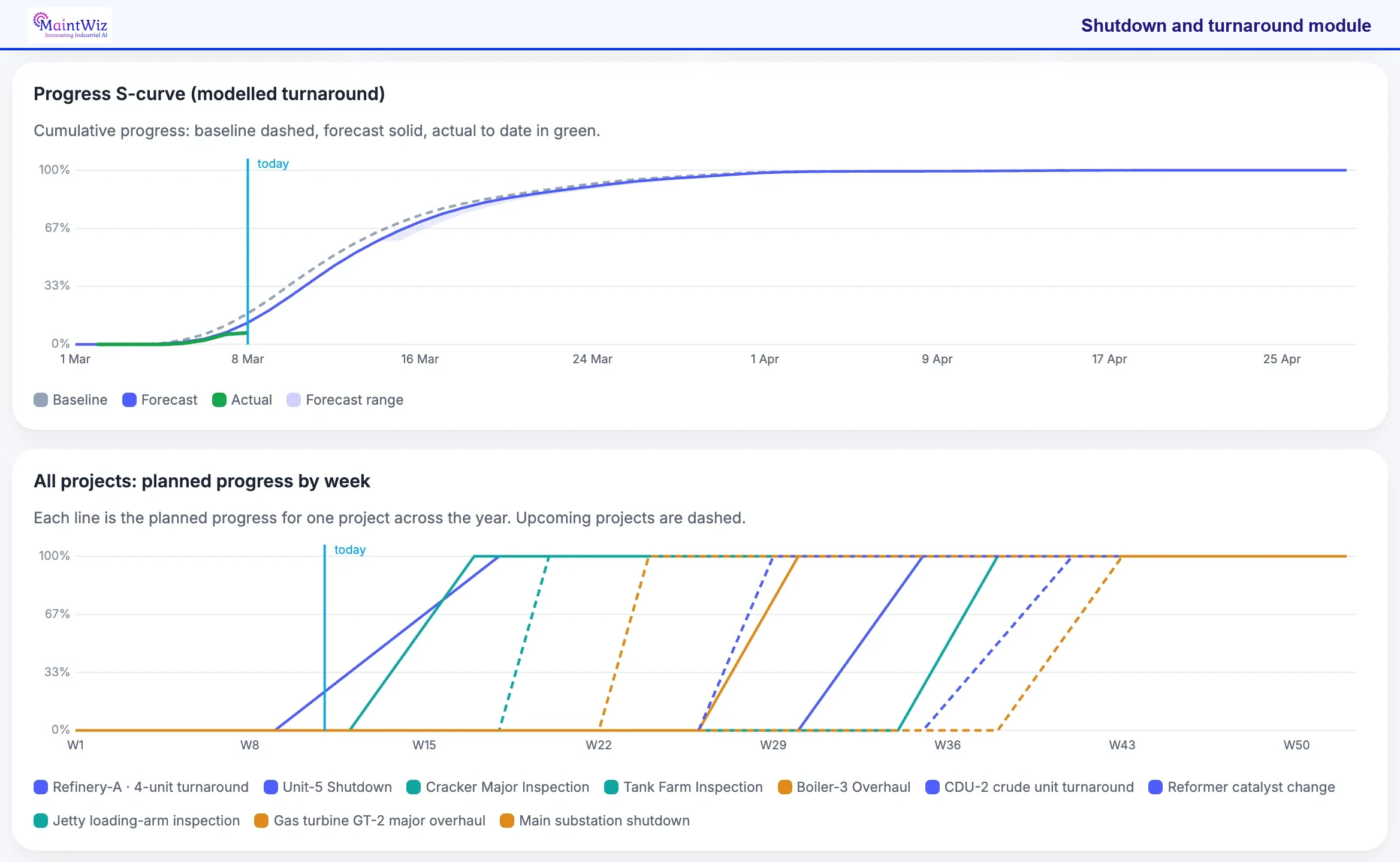The height and width of the screenshot is (862, 1400).
Task: Toggle Gas turbine GT-2 major overhaul legend
Action: tap(370, 821)
